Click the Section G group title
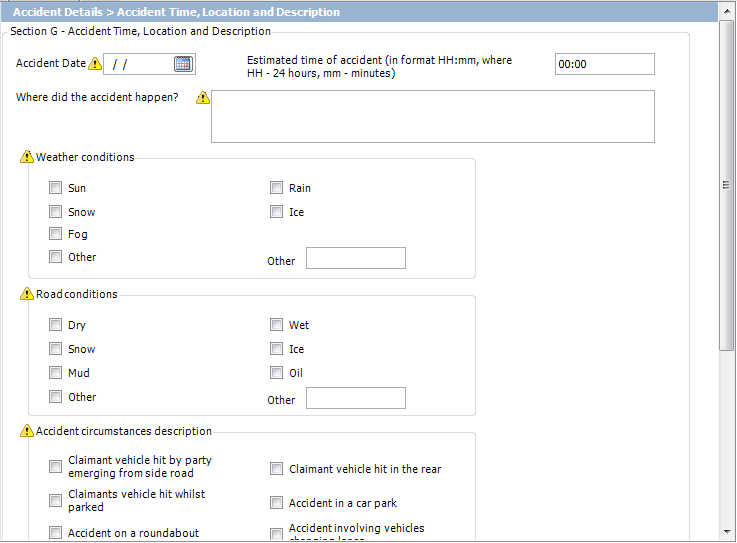 [141, 31]
